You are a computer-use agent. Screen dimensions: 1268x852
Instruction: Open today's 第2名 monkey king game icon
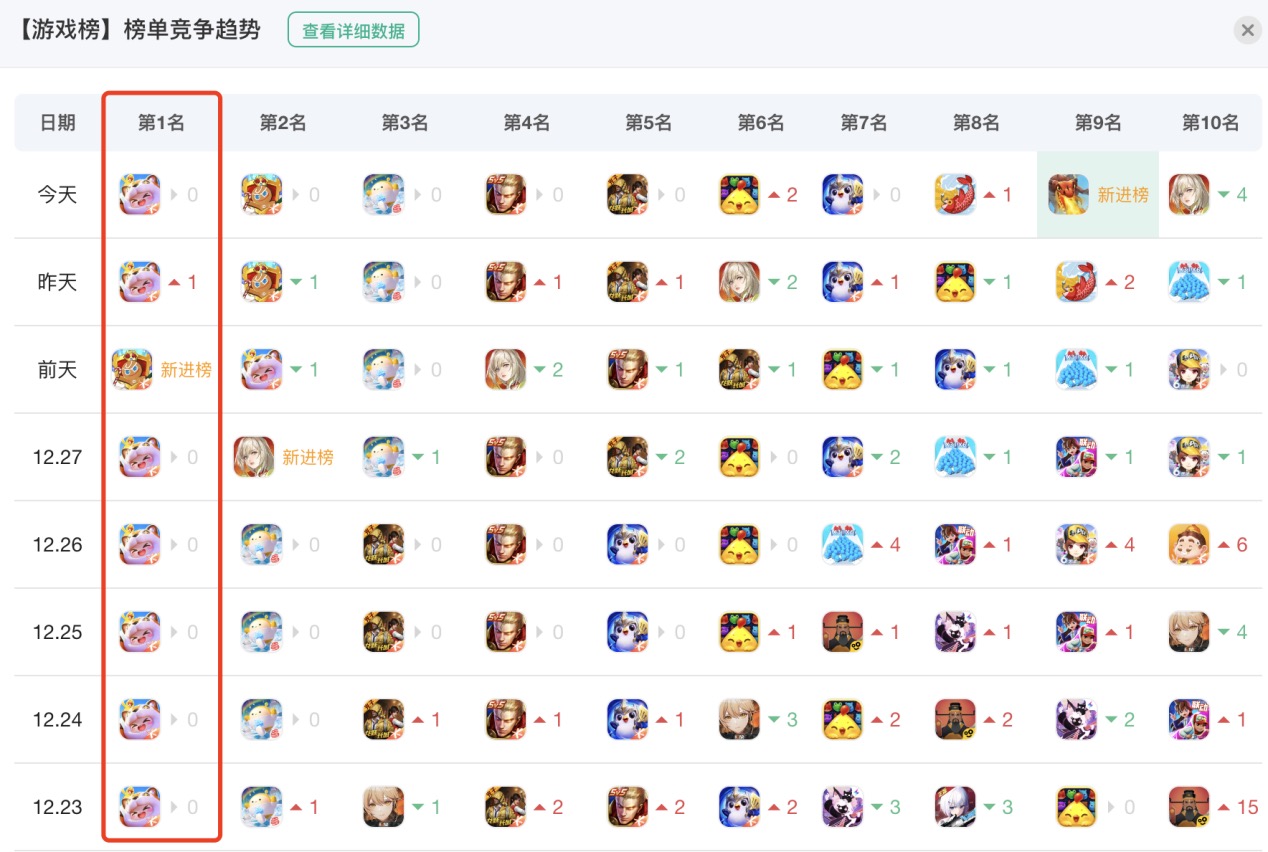262,194
